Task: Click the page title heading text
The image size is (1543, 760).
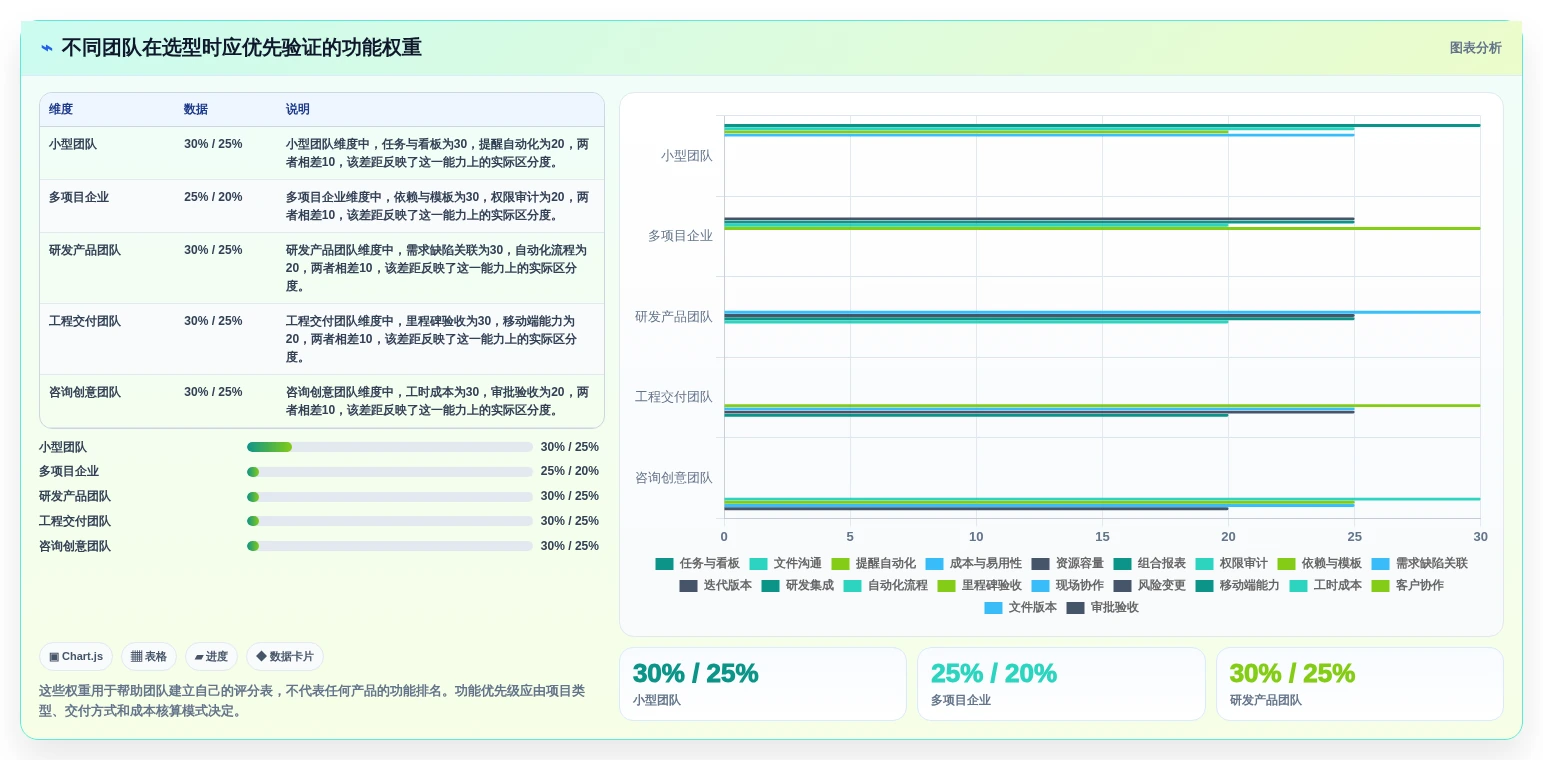Action: click(241, 48)
